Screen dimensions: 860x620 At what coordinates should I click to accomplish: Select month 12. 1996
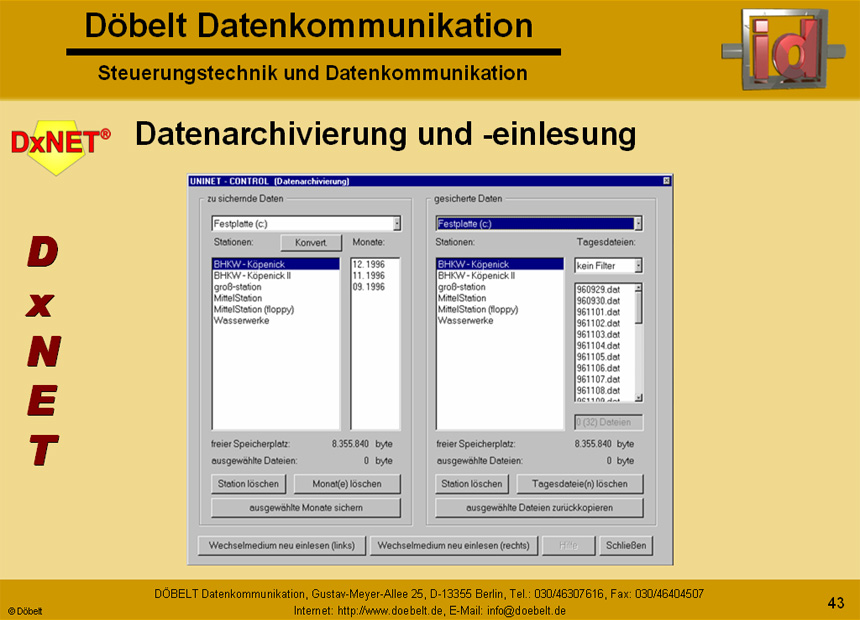coord(375,264)
